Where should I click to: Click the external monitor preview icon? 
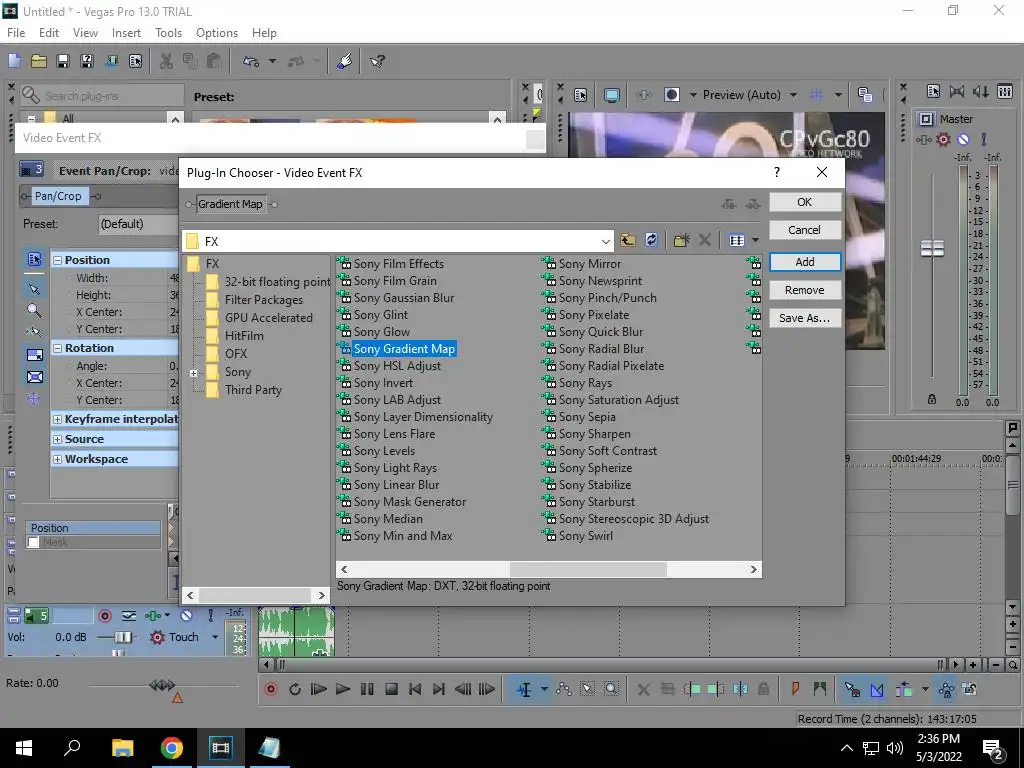[x=612, y=95]
